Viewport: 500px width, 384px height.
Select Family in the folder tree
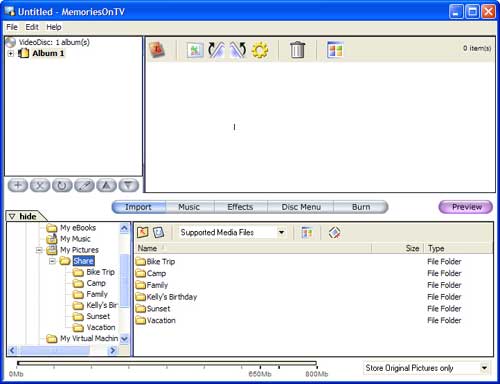point(97,294)
